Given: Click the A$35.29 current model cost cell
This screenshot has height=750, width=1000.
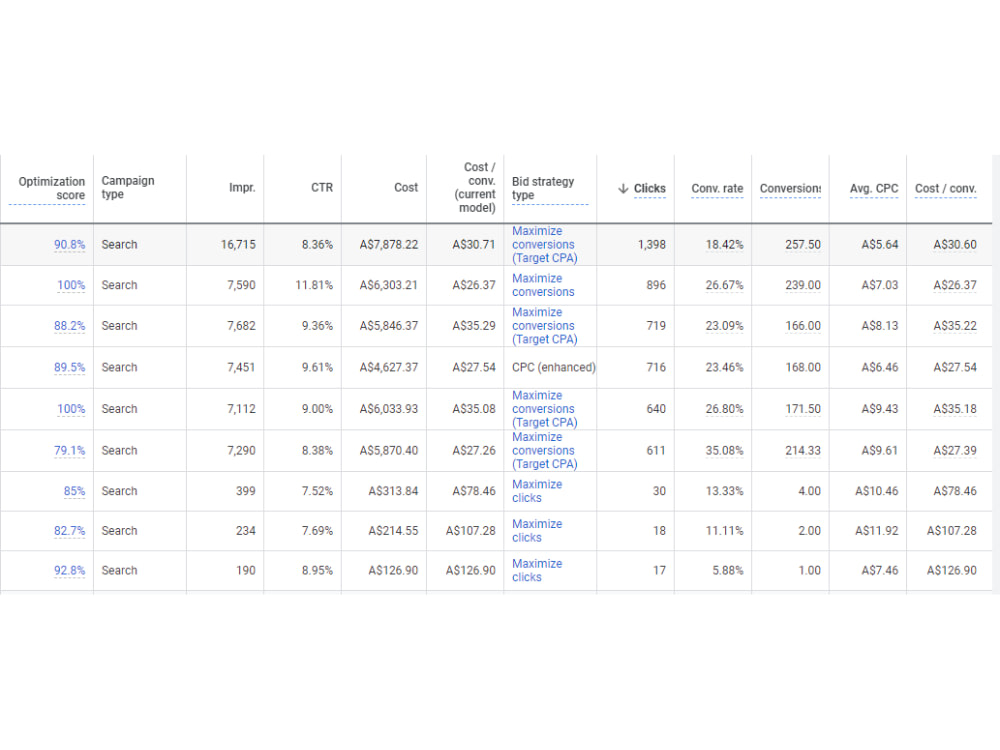Looking at the screenshot, I should point(474,325).
